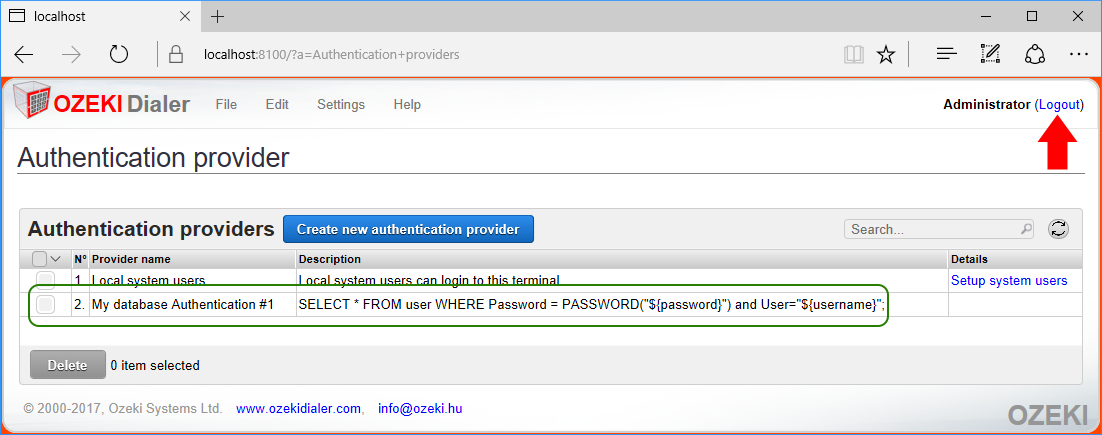Open the Settings menu

[341, 104]
